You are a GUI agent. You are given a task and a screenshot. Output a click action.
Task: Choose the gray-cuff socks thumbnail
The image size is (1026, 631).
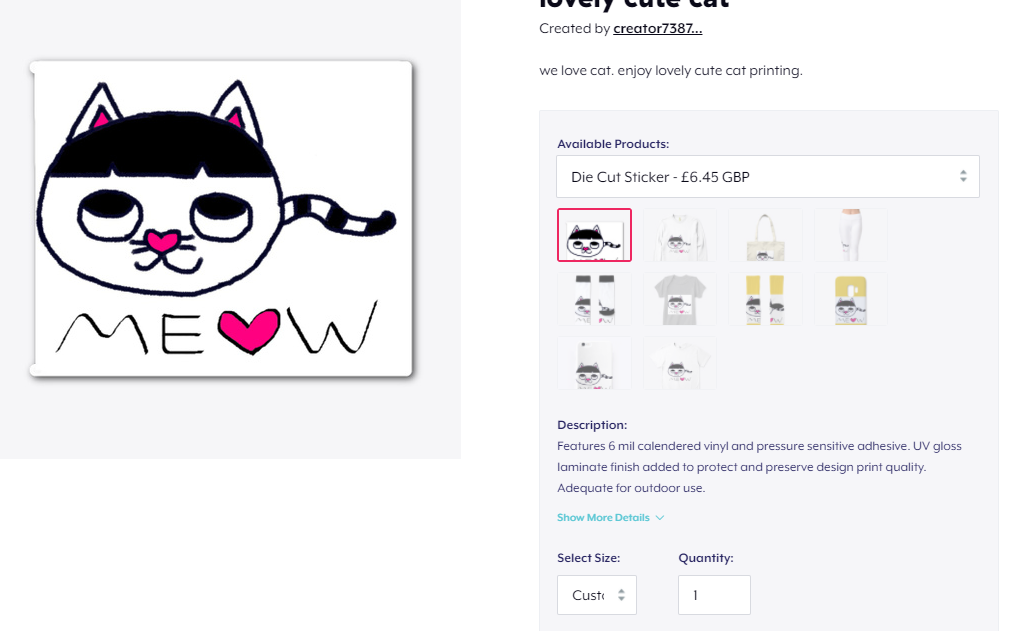click(x=594, y=299)
